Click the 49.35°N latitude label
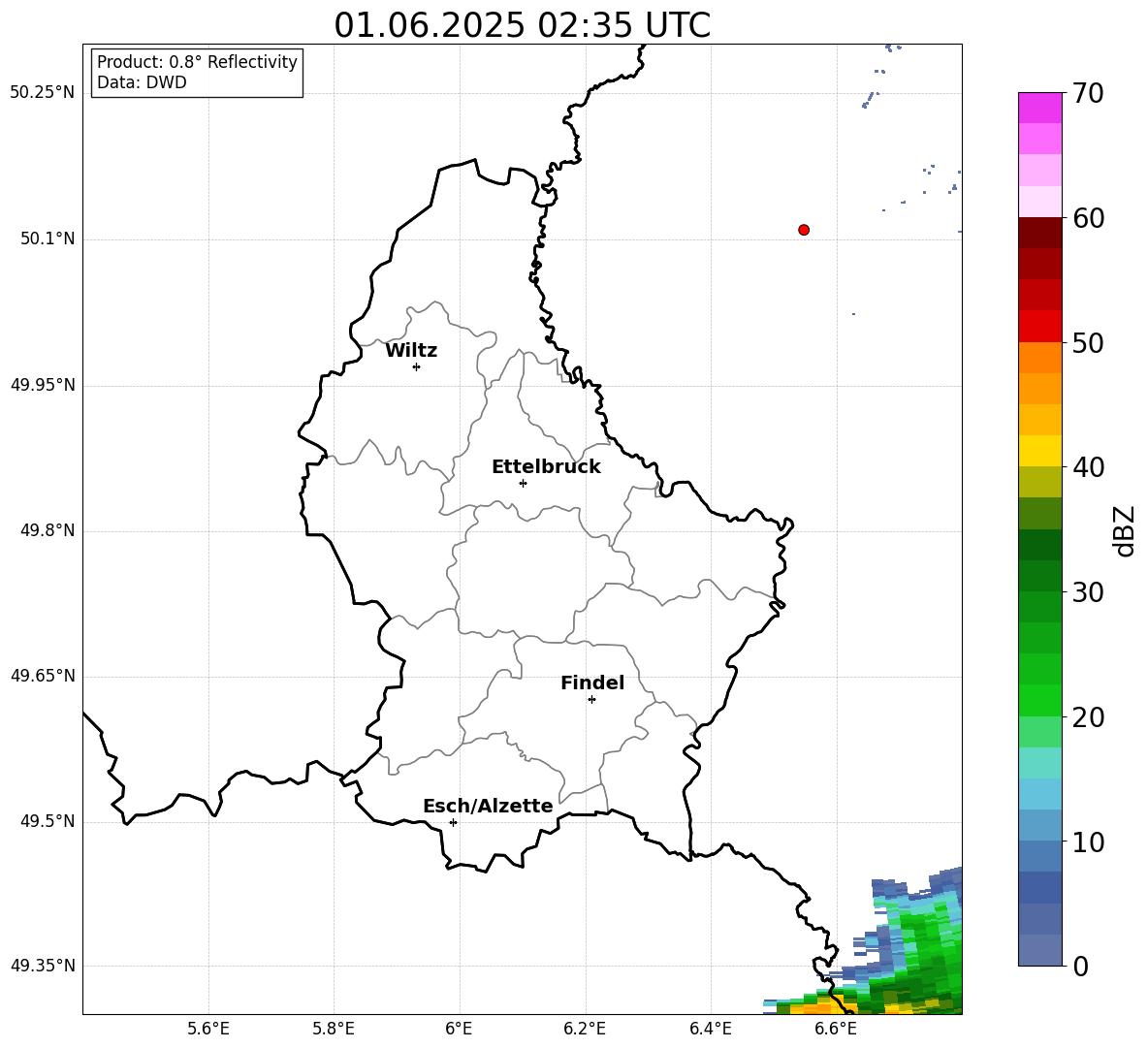1148x1048 pixels. click(x=43, y=966)
